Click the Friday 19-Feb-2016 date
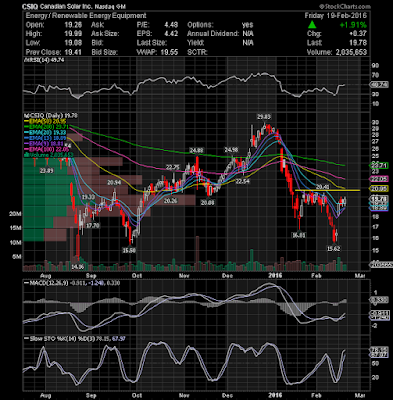The width and height of the screenshot is (393, 400). [x=336, y=16]
